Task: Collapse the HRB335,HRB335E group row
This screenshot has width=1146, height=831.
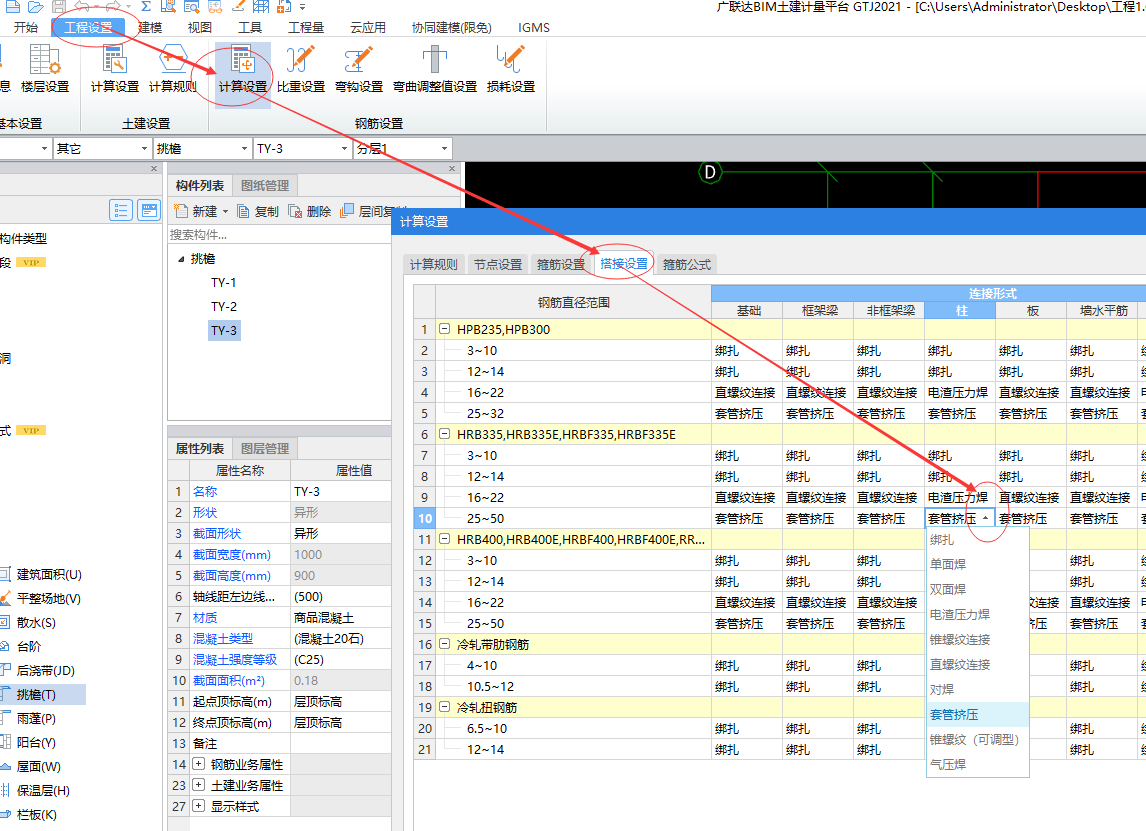Action: point(444,434)
